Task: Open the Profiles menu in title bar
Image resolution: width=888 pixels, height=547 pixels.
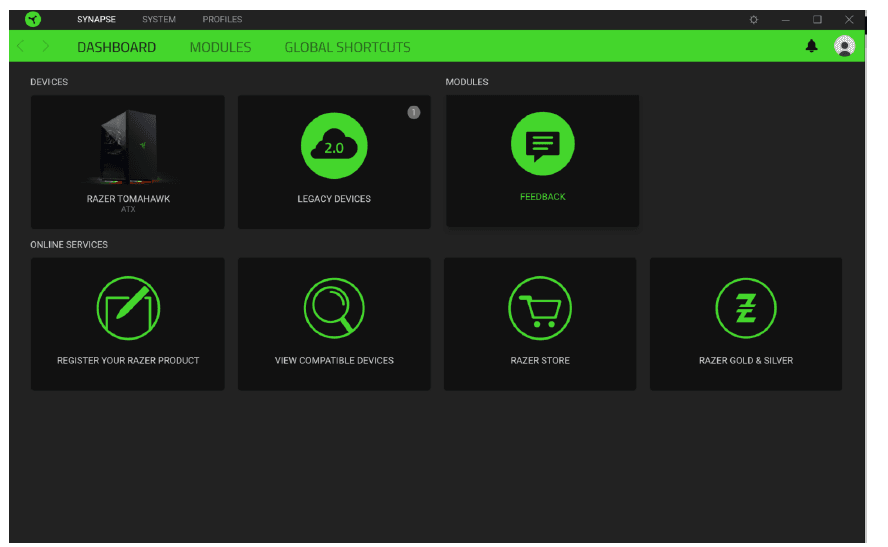Action: tap(222, 20)
